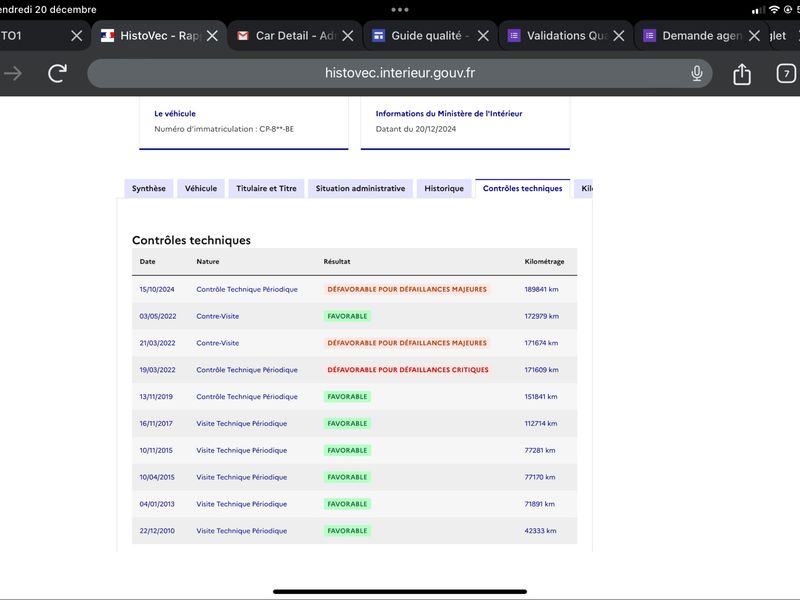Open the Synthèse tab
Viewport: 800px width, 600px height.
148,188
